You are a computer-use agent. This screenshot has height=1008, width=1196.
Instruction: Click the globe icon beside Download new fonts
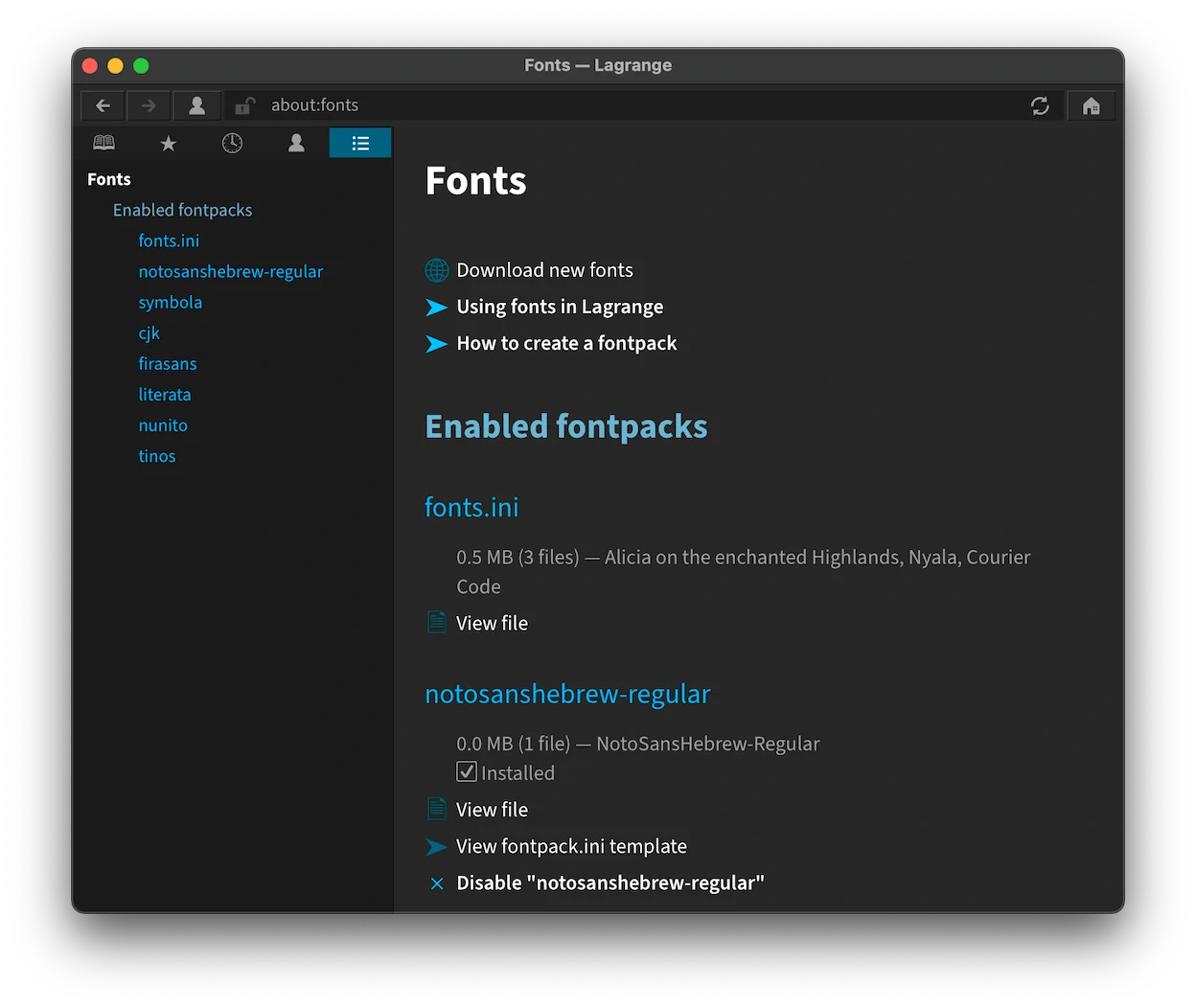tap(437, 270)
